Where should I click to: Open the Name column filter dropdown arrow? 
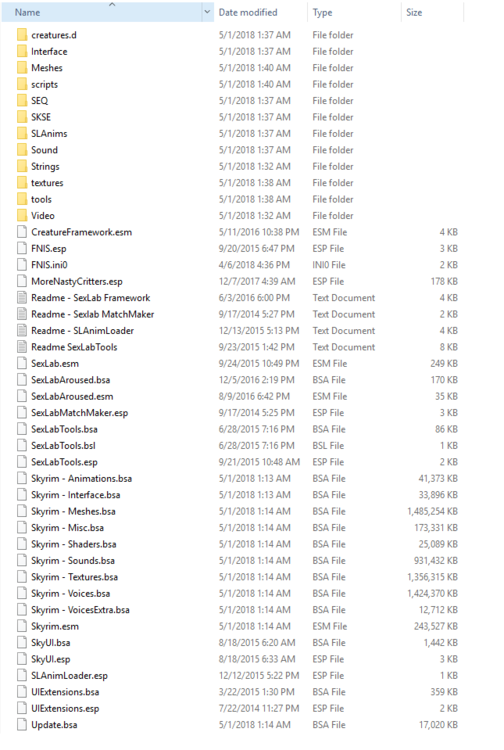click(207, 12)
